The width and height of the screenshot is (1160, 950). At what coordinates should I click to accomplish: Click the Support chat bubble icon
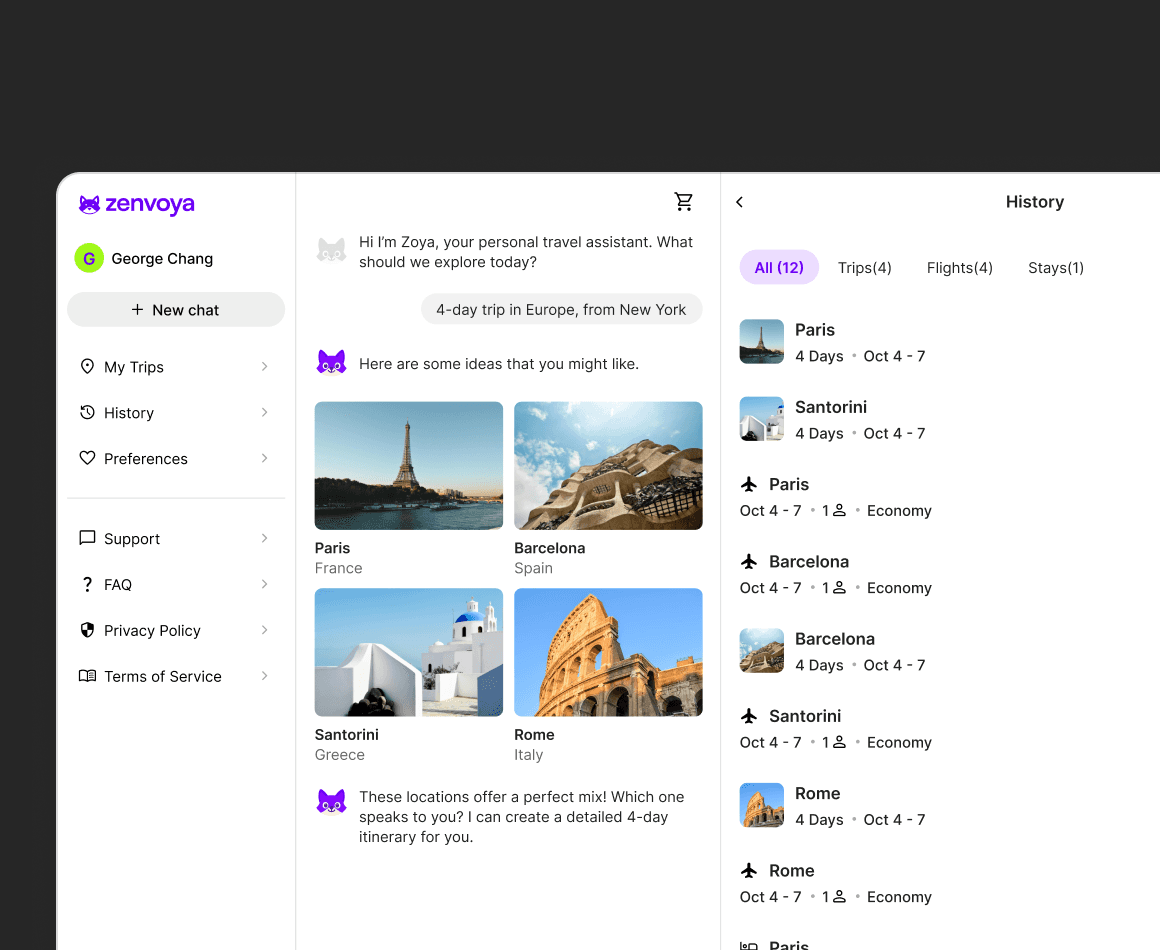tap(87, 538)
